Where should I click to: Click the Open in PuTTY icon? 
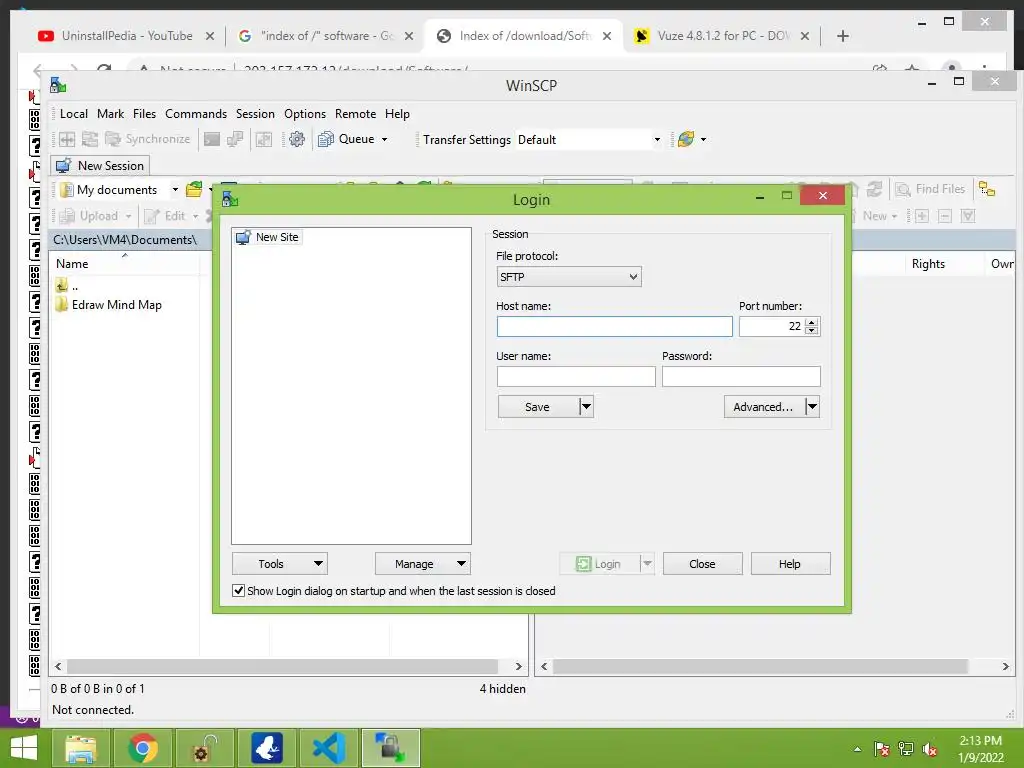pyautogui.click(x=235, y=139)
